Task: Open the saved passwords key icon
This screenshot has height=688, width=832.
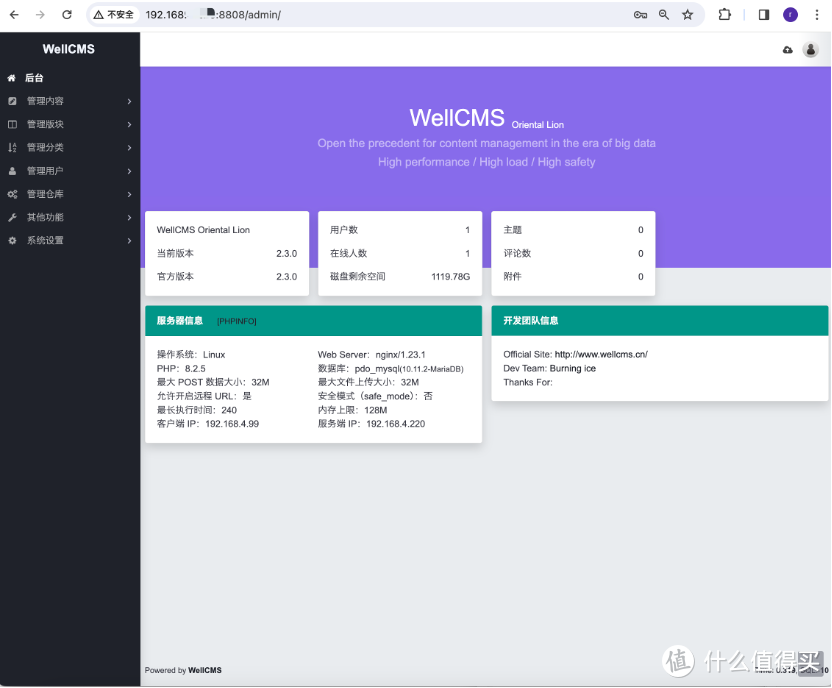Action: pos(640,15)
